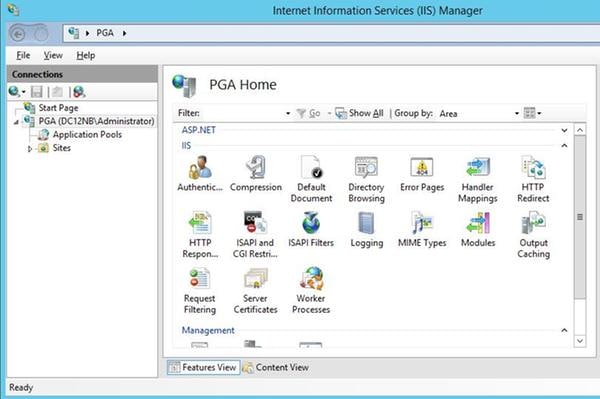Click scrollbar down arrow in features pane

pyautogui.click(x=580, y=341)
